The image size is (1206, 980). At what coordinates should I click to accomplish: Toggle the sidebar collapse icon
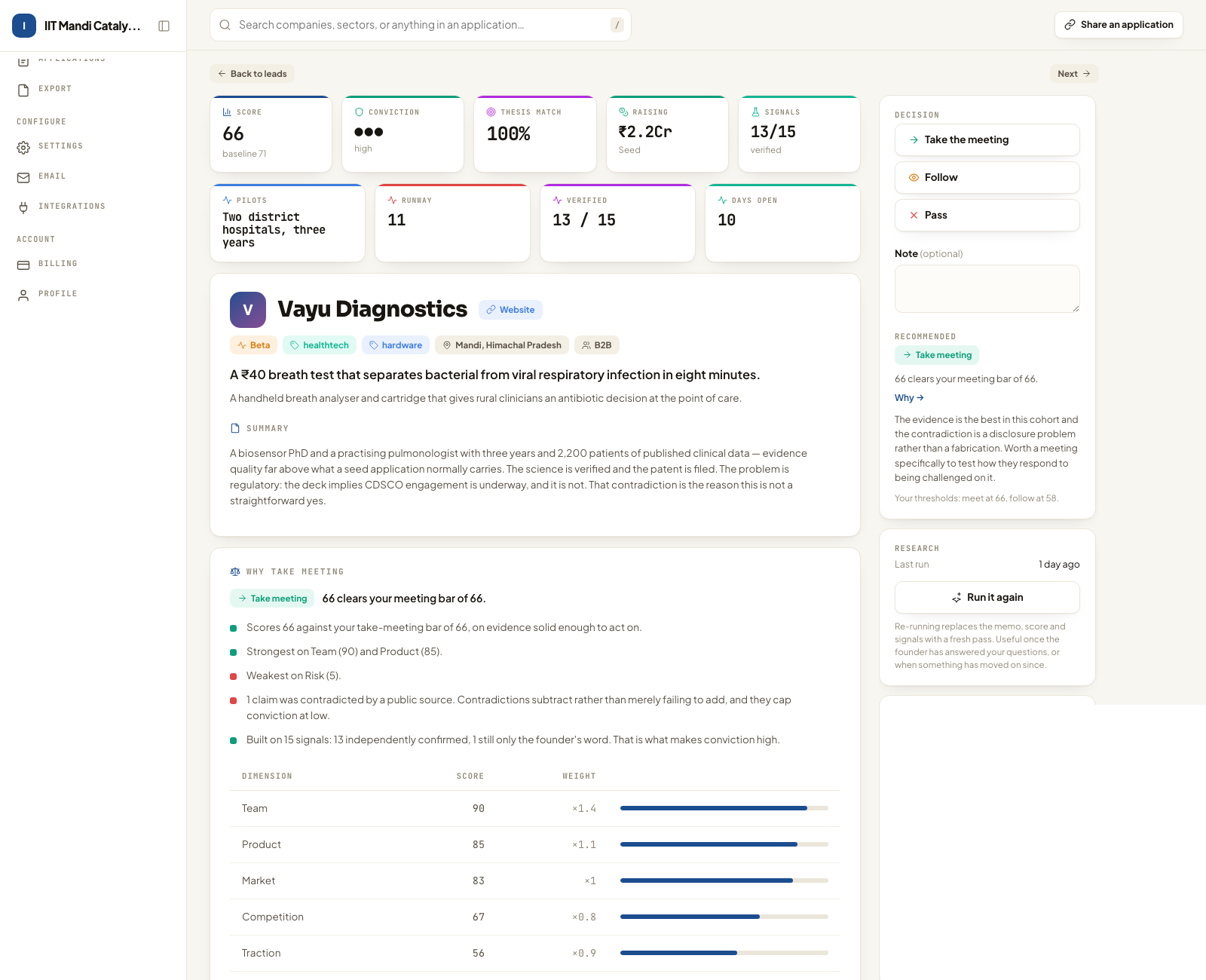pos(164,26)
